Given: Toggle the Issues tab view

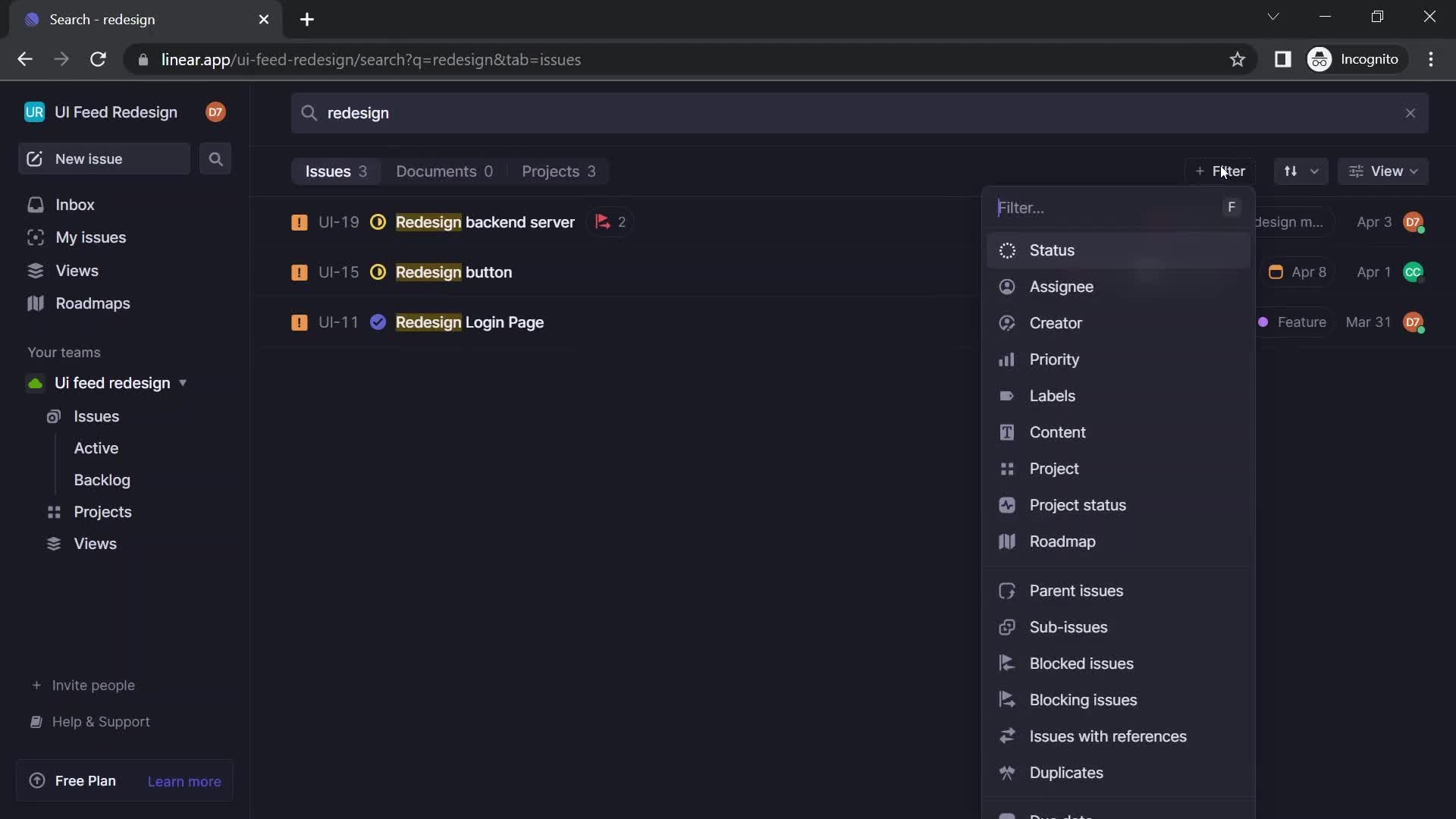Looking at the screenshot, I should (x=335, y=170).
